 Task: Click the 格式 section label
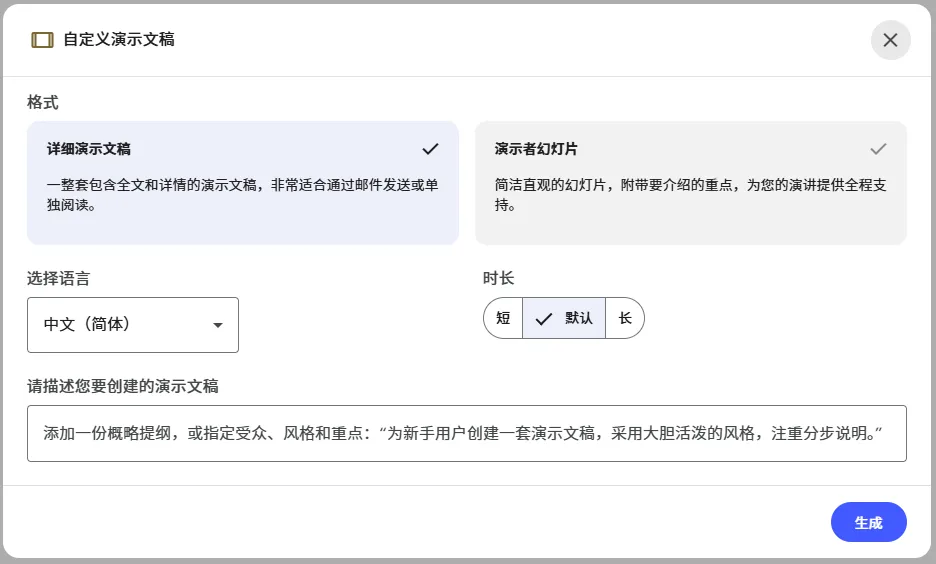[x=43, y=102]
